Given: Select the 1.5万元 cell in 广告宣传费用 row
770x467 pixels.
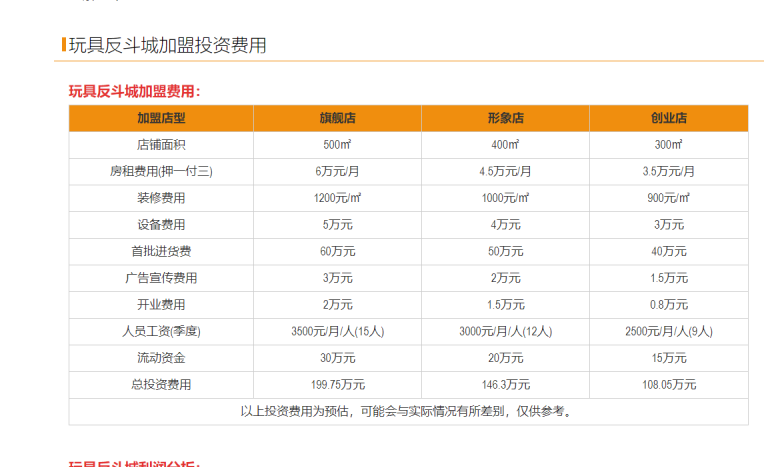Looking at the screenshot, I should [669, 278].
